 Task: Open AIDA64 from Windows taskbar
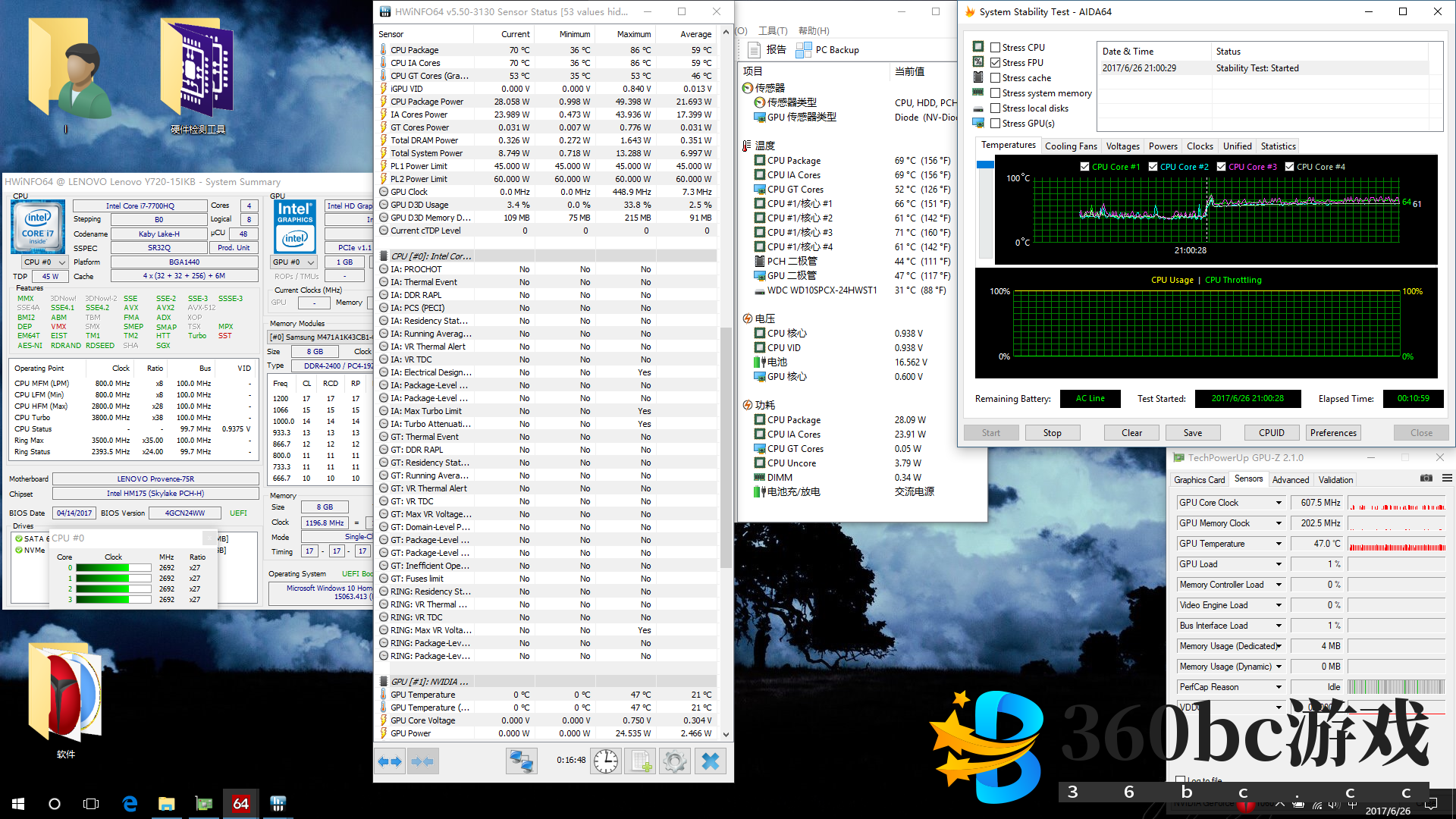(240, 803)
